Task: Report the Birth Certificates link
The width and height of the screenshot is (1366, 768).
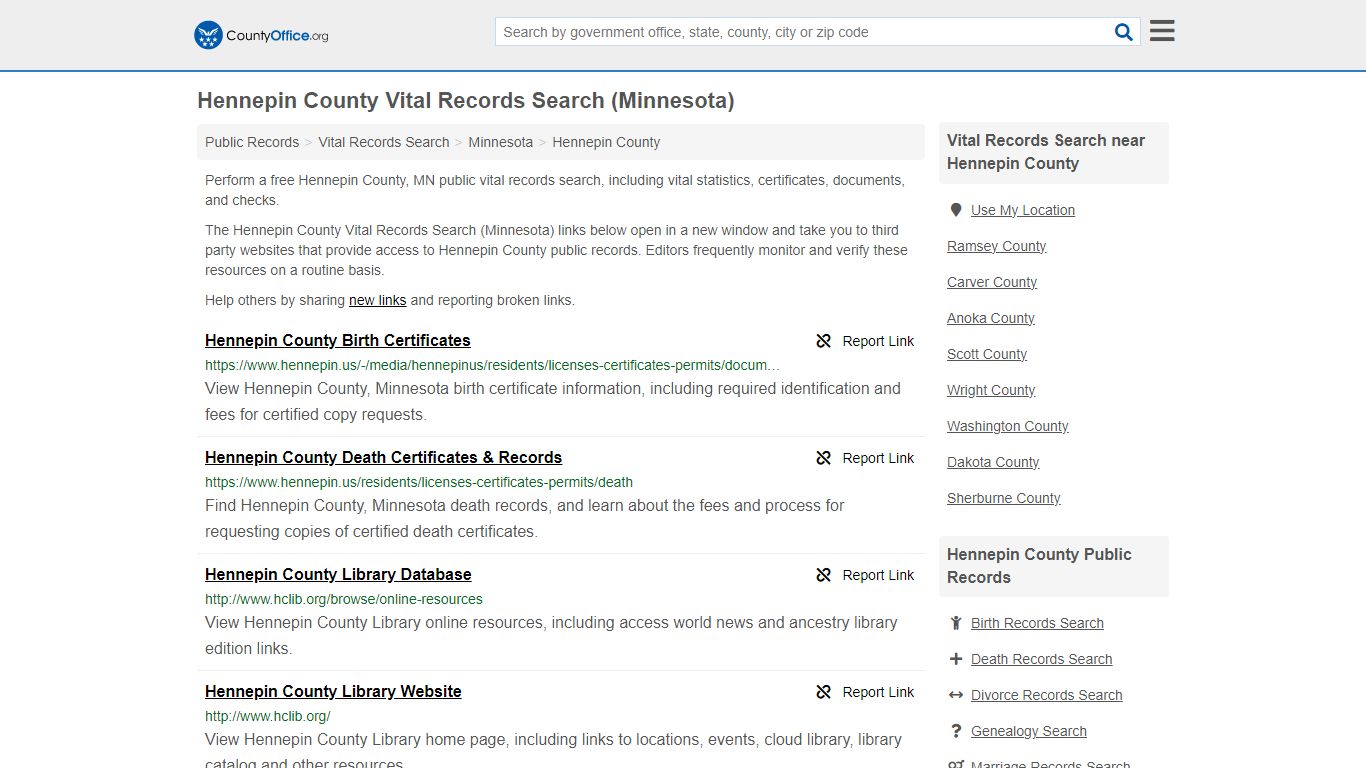Action: [x=865, y=341]
